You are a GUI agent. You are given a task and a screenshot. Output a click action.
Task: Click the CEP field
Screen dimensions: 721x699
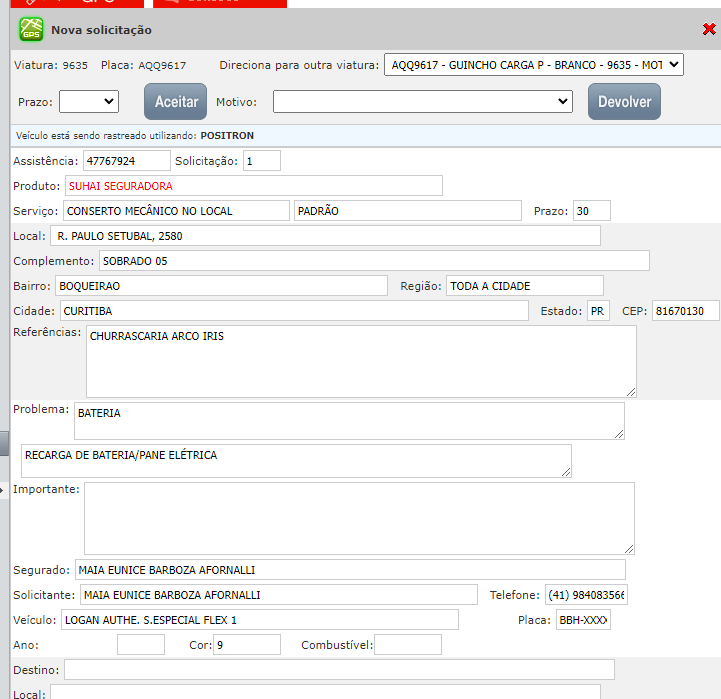[x=685, y=311]
